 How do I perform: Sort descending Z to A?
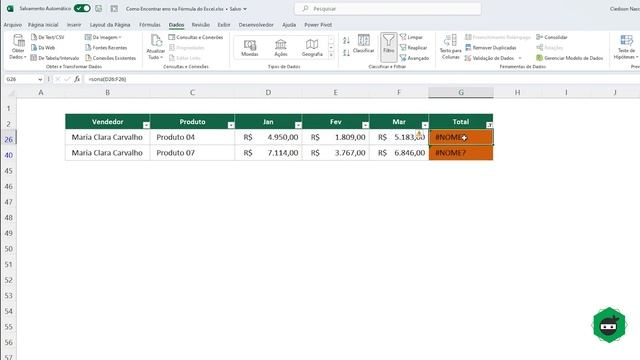click(x=346, y=53)
